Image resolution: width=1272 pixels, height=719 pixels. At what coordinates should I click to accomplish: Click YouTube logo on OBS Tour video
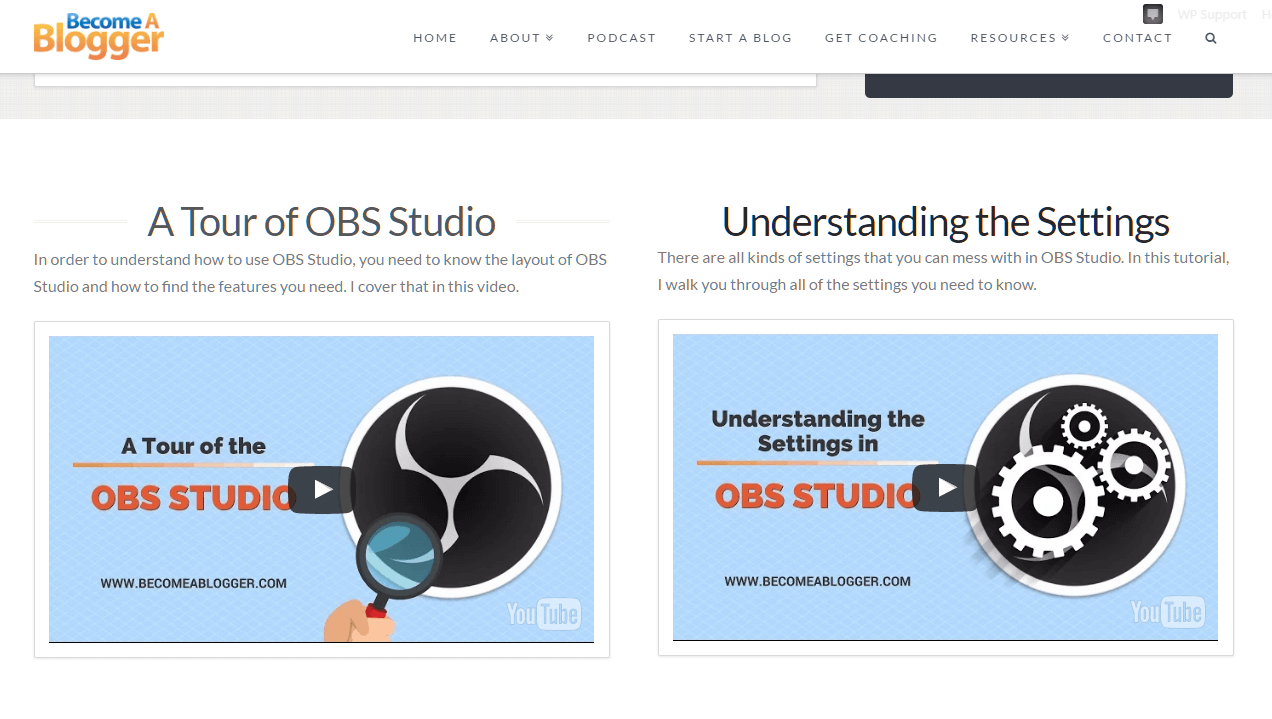pos(543,613)
